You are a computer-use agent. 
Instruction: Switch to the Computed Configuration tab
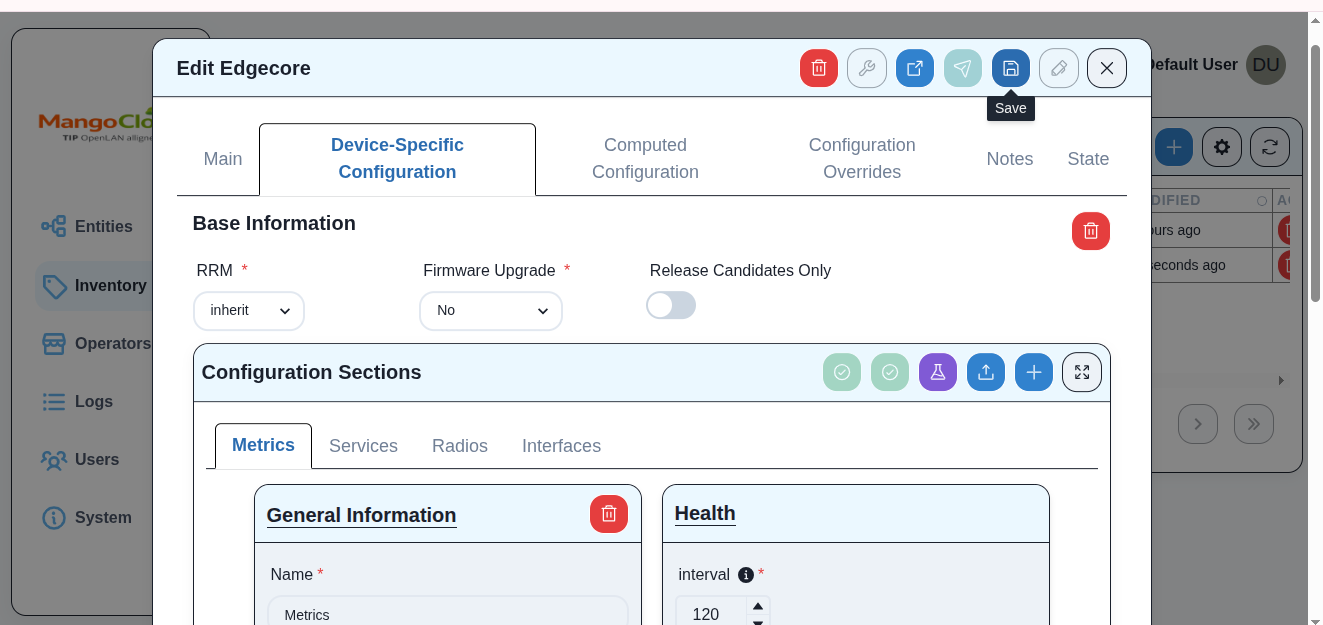[645, 159]
